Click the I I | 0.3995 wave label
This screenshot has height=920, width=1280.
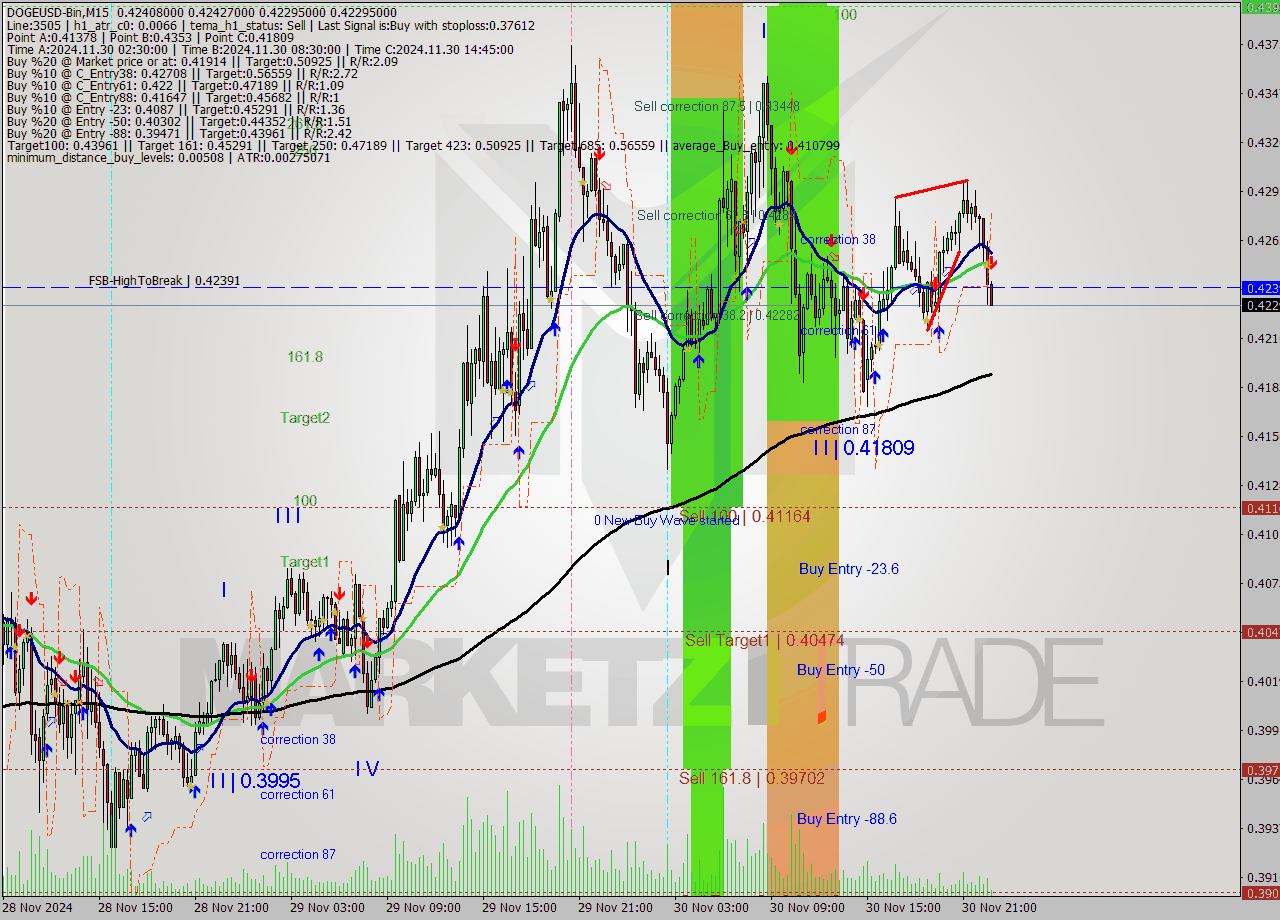(254, 780)
